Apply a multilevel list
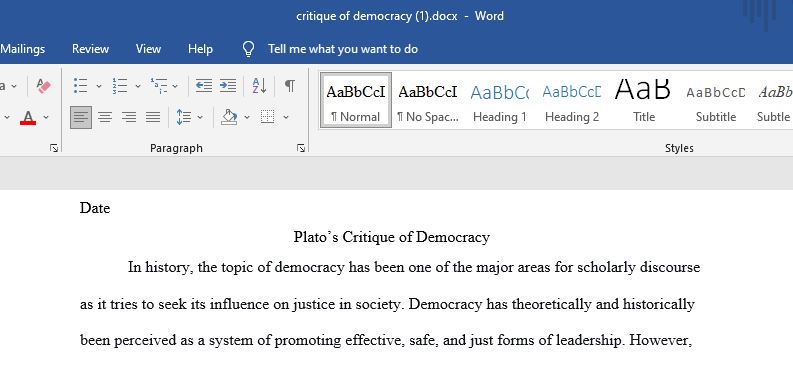Screen dimensions: 793x365 [159, 86]
